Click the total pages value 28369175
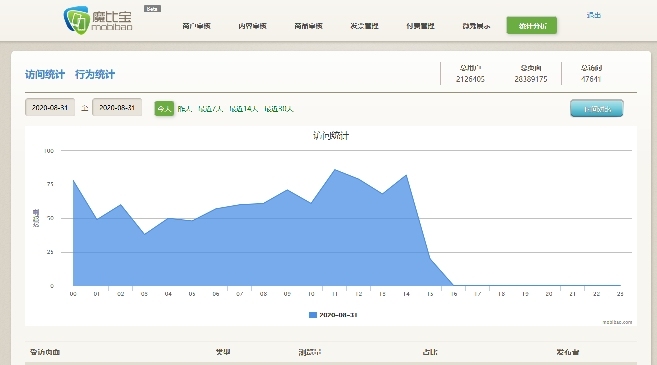 click(531, 79)
